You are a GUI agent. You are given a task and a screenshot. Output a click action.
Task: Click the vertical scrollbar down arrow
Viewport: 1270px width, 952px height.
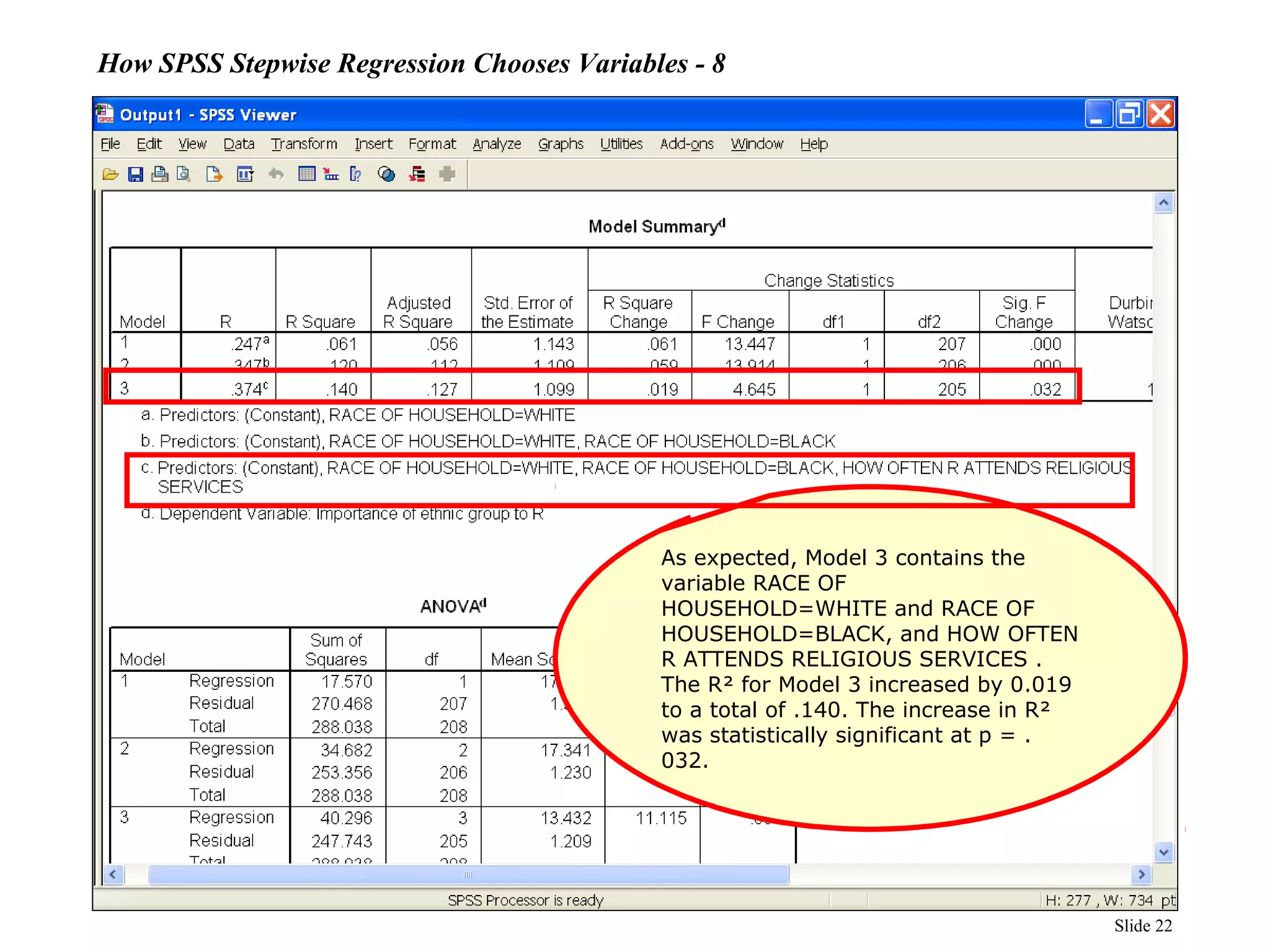pyautogui.click(x=1164, y=852)
